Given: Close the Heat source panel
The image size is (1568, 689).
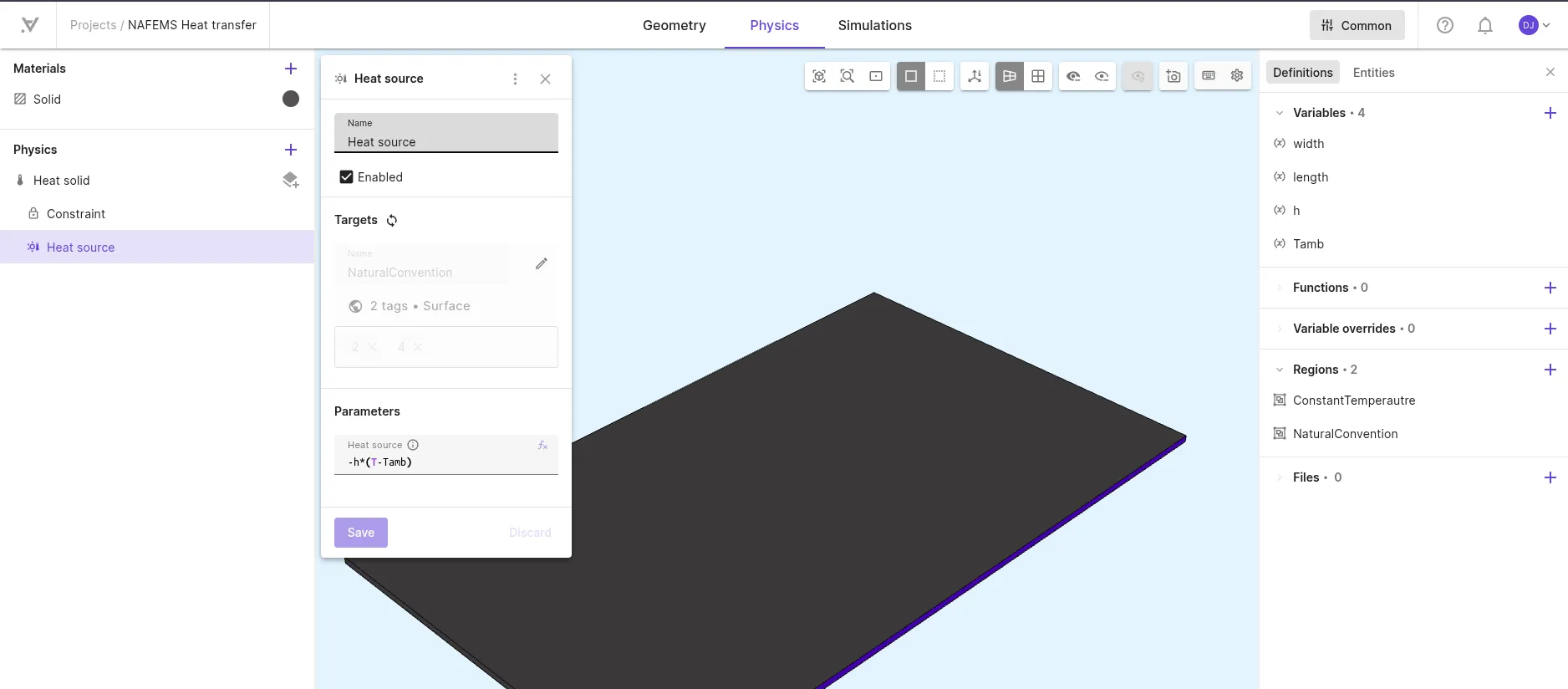Looking at the screenshot, I should [545, 79].
